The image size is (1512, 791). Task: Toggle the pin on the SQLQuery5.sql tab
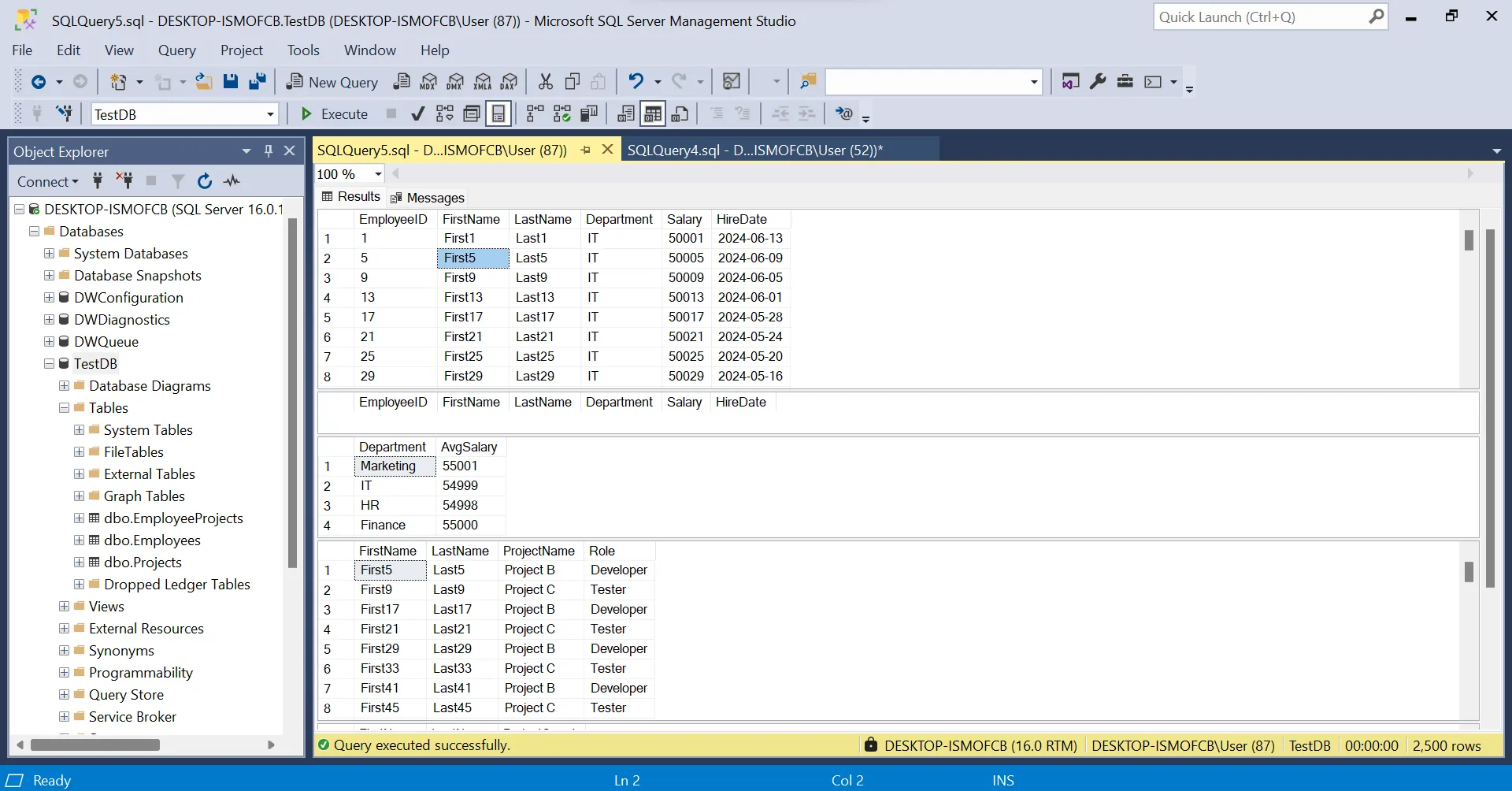point(585,150)
